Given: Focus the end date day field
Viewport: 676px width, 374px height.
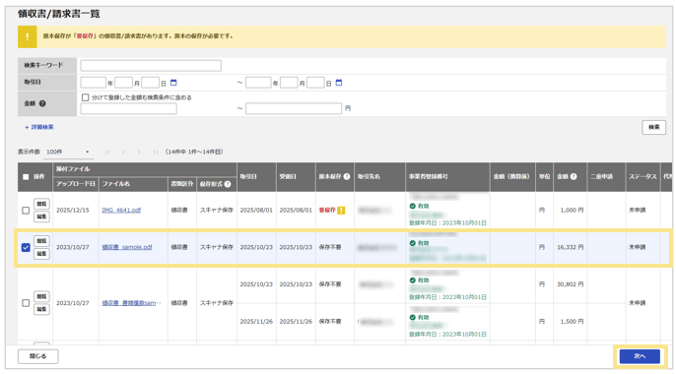Looking at the screenshot, I should click(x=316, y=83).
